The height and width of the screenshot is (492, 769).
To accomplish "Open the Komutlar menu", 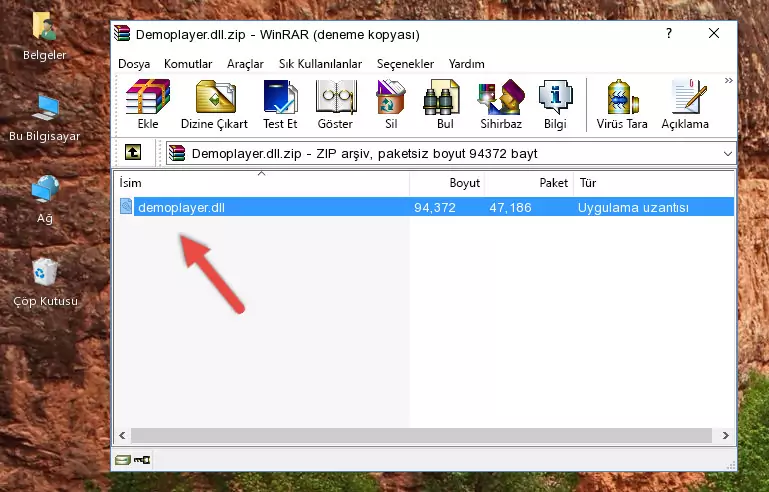I will 188,64.
